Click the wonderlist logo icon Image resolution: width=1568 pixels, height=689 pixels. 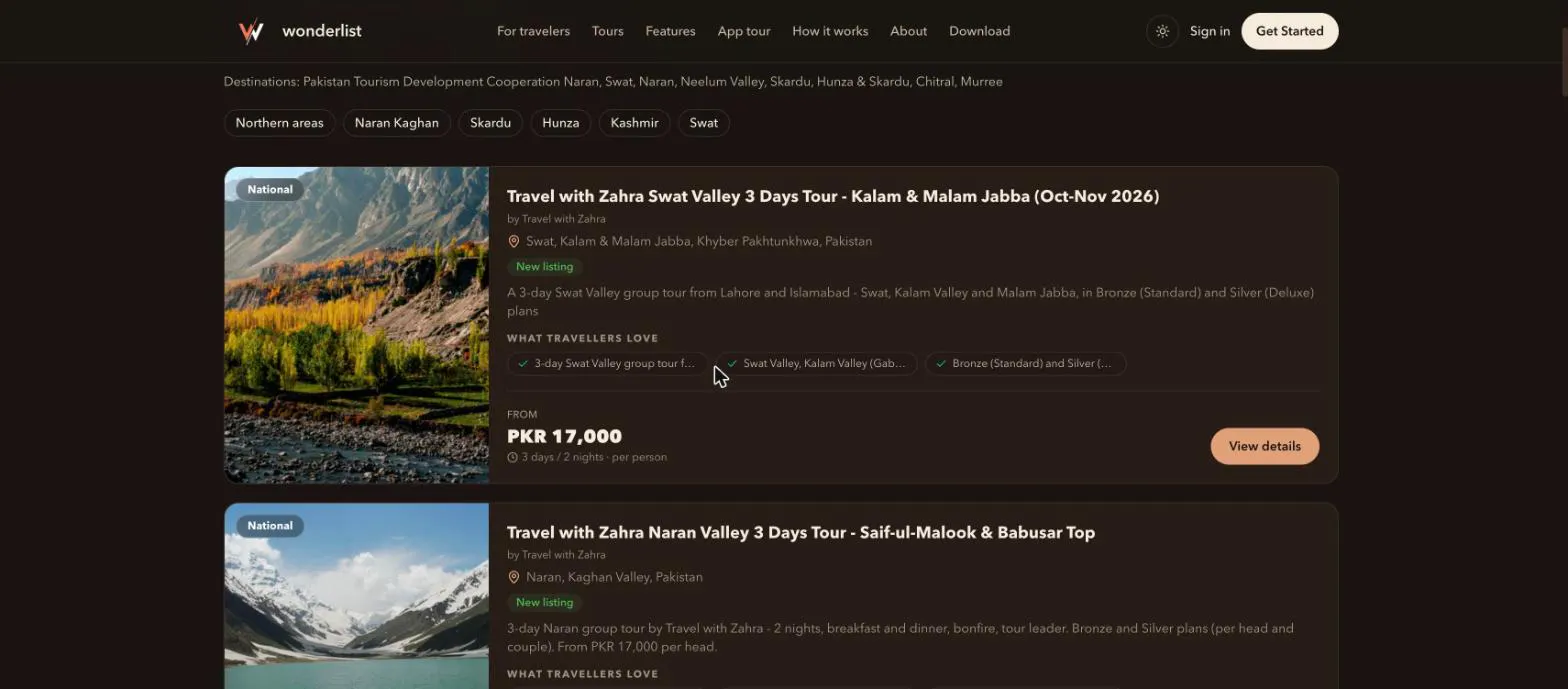coord(251,31)
